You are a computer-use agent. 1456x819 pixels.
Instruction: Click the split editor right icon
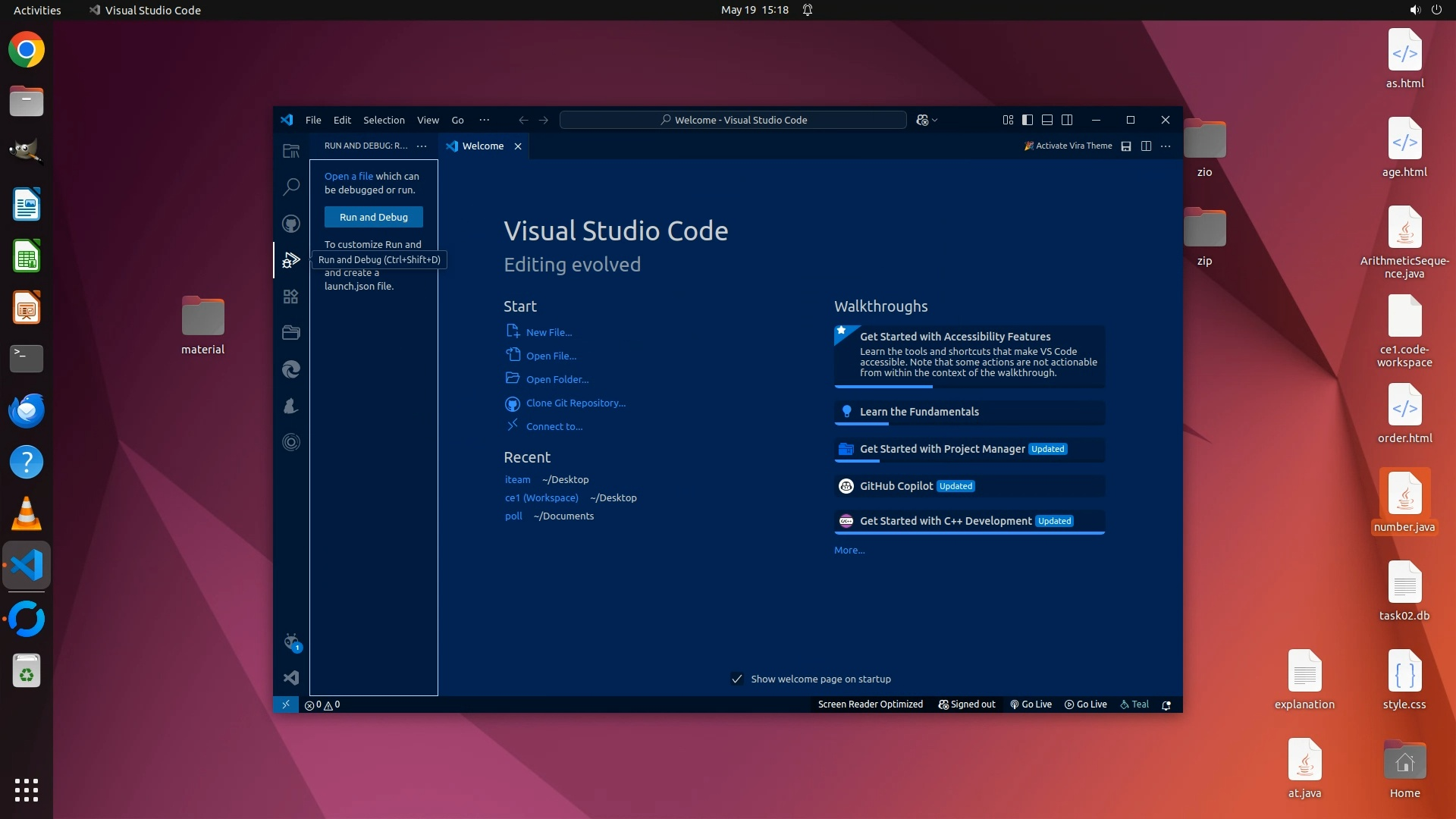click(1146, 146)
